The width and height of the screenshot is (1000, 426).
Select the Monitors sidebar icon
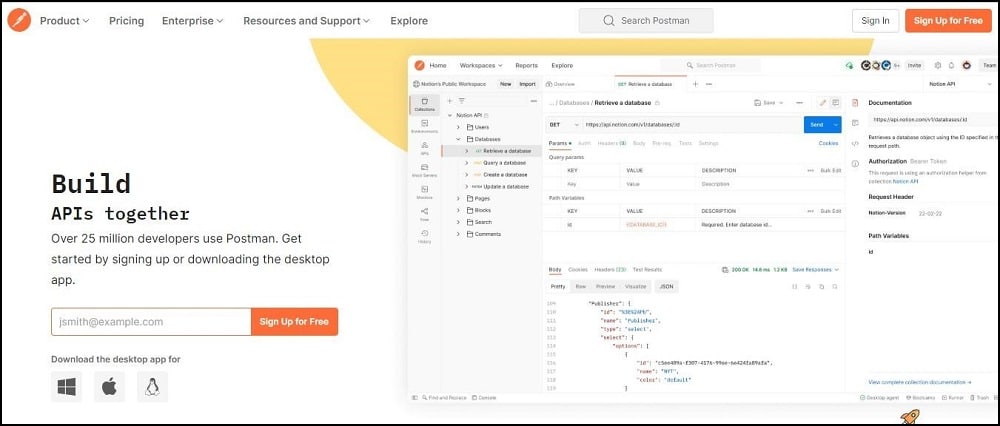[425, 193]
